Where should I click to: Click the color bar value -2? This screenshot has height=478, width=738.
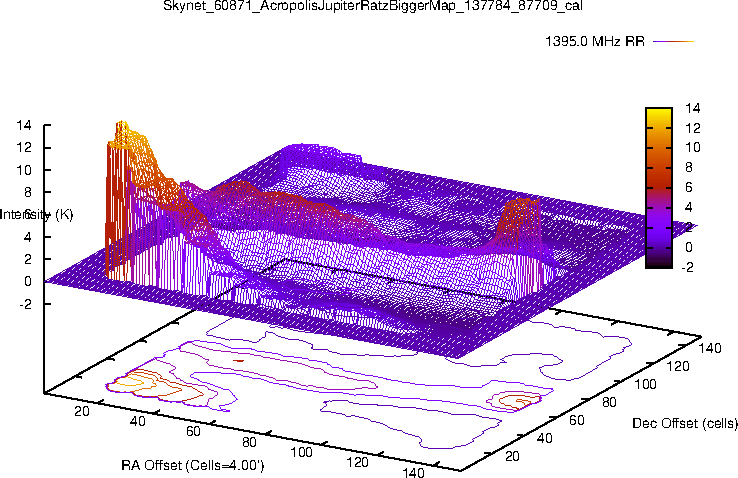687,267
